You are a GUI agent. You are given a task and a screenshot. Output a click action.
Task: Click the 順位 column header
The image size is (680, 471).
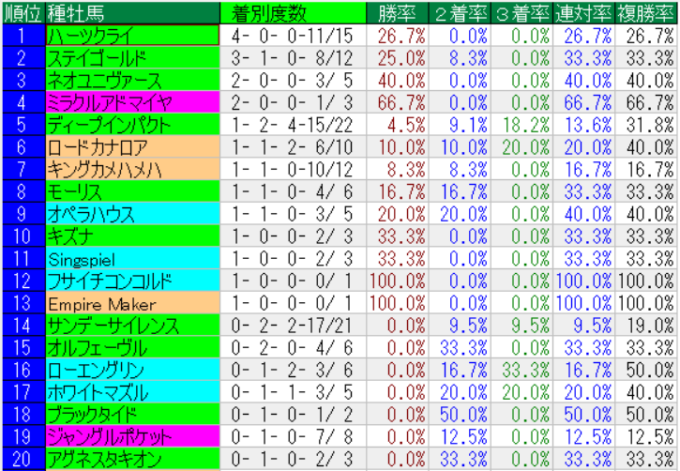[x=22, y=12]
